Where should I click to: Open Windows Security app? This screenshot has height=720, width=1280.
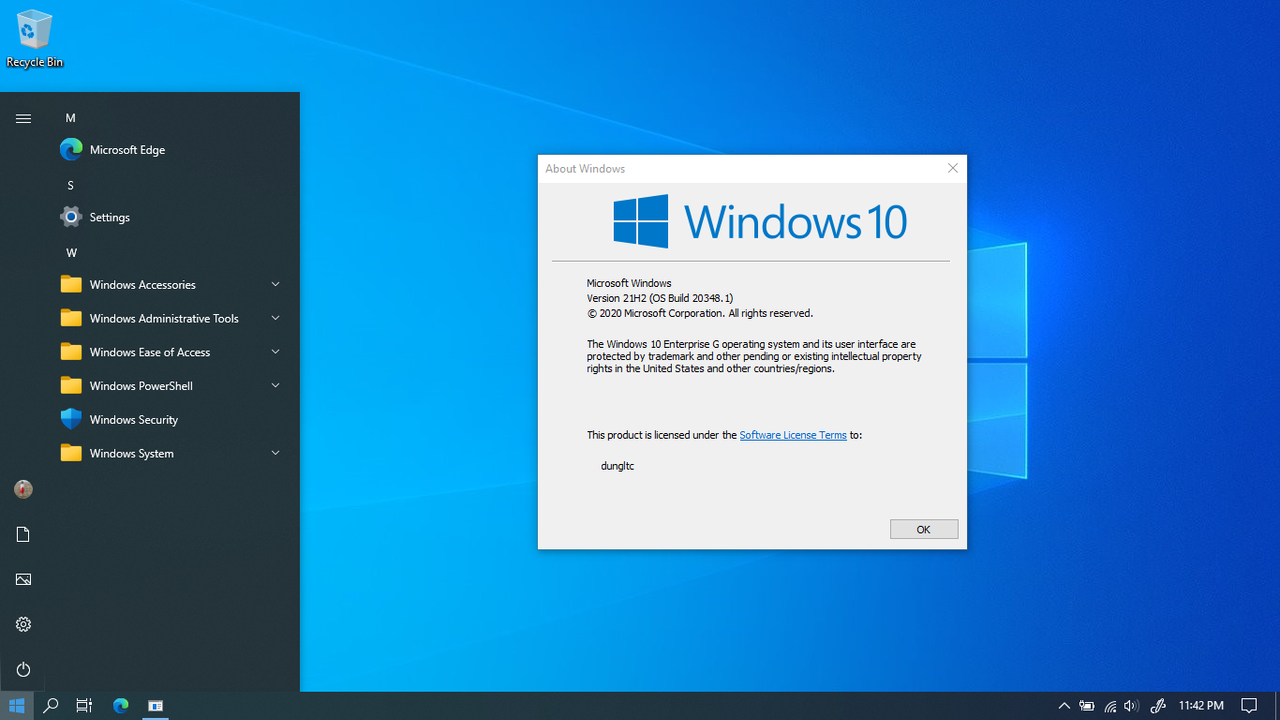tap(172, 420)
